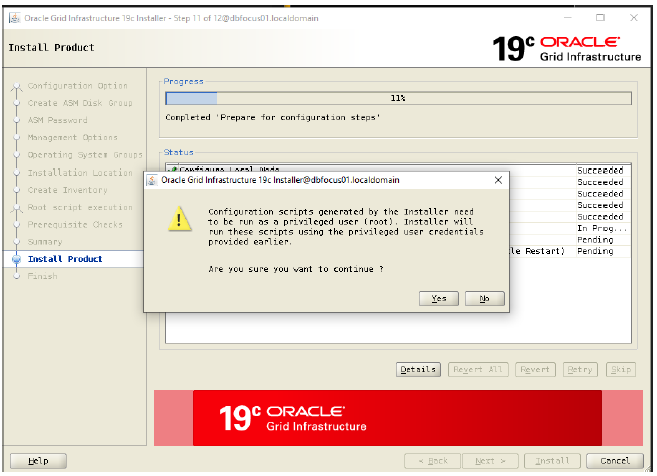Click the Completed 'Prepare for configuration steps' message
The width and height of the screenshot is (657, 476).
point(273,117)
